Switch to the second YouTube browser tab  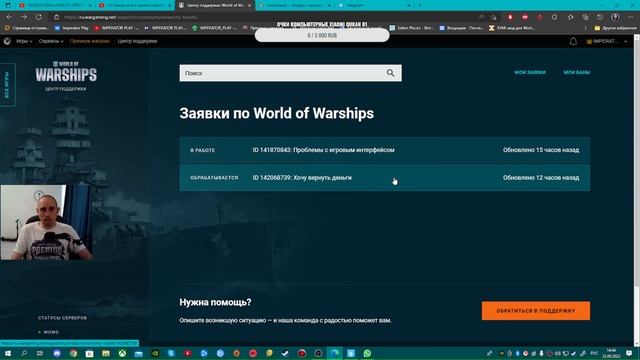click(136, 5)
